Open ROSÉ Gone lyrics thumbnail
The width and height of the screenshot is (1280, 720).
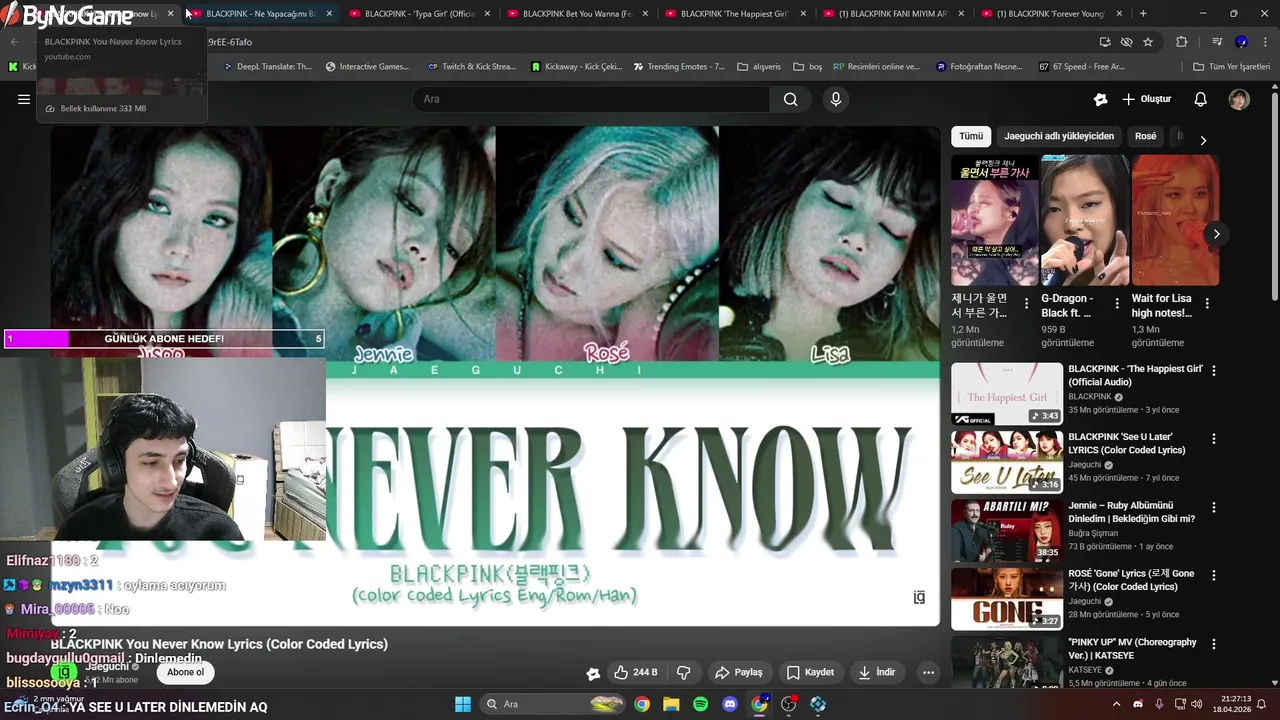click(x=1007, y=599)
